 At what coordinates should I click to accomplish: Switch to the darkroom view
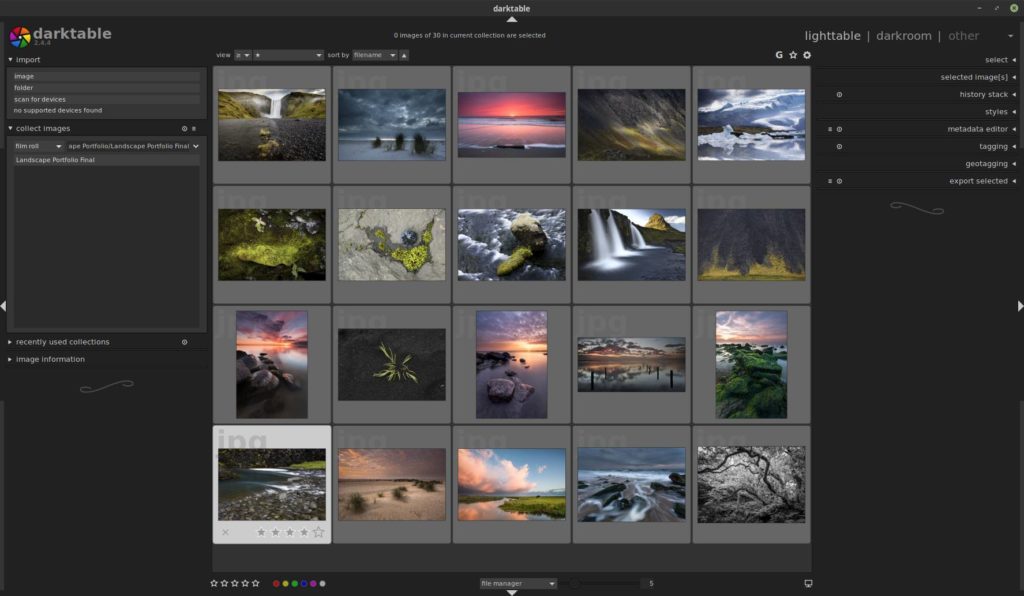tap(903, 36)
